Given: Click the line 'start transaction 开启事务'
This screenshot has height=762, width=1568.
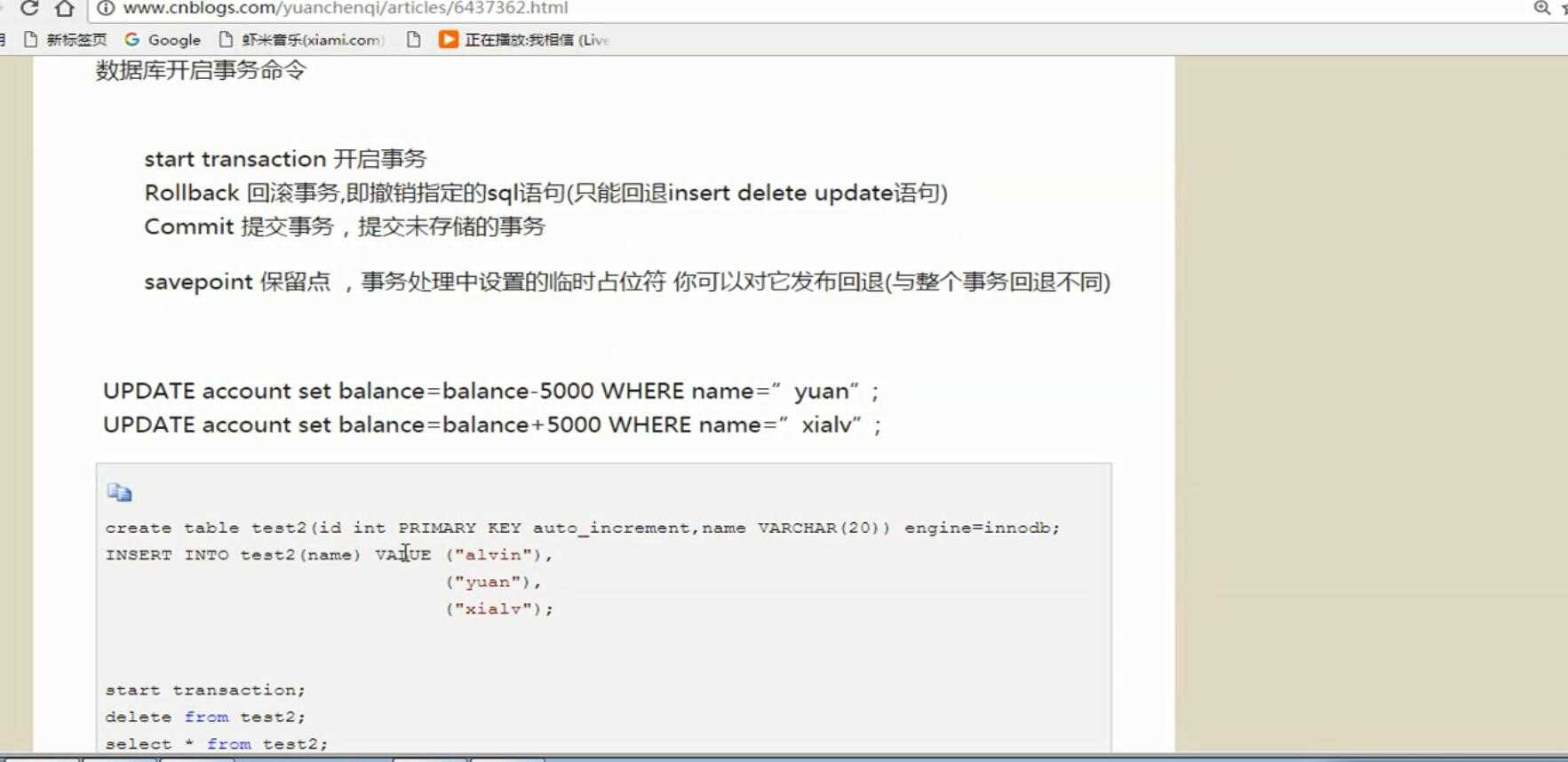Looking at the screenshot, I should click(285, 159).
